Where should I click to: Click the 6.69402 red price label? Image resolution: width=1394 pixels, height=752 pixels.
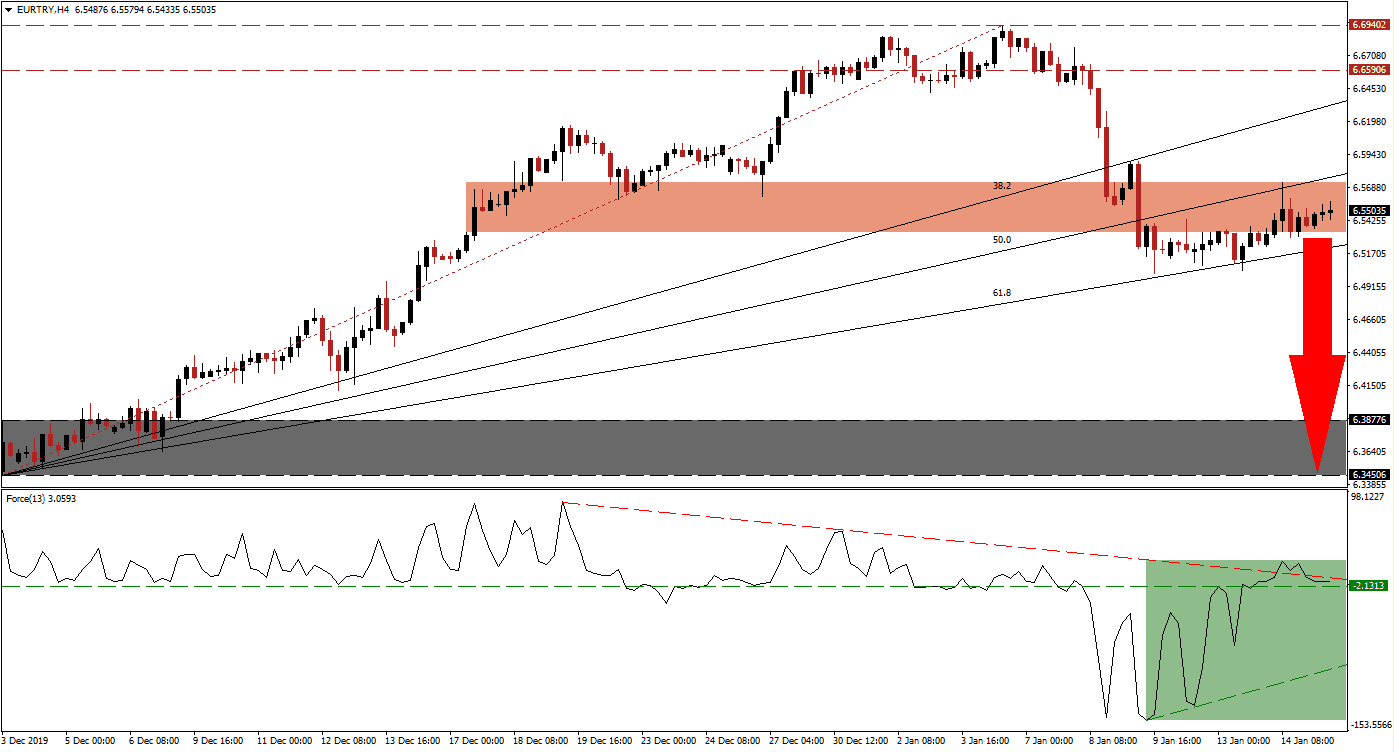(x=1368, y=24)
